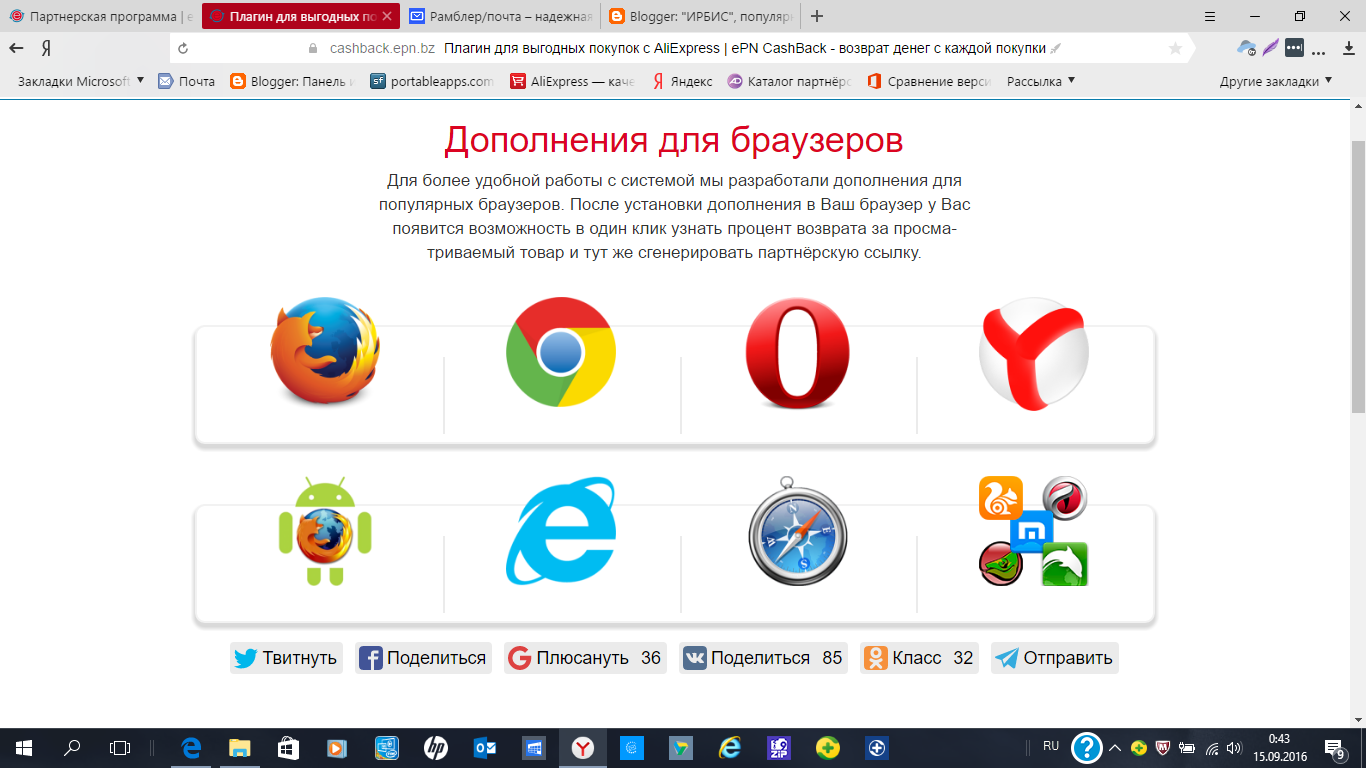Click the VK Поделиться button
Screen dimensions: 1366x768
point(763,658)
